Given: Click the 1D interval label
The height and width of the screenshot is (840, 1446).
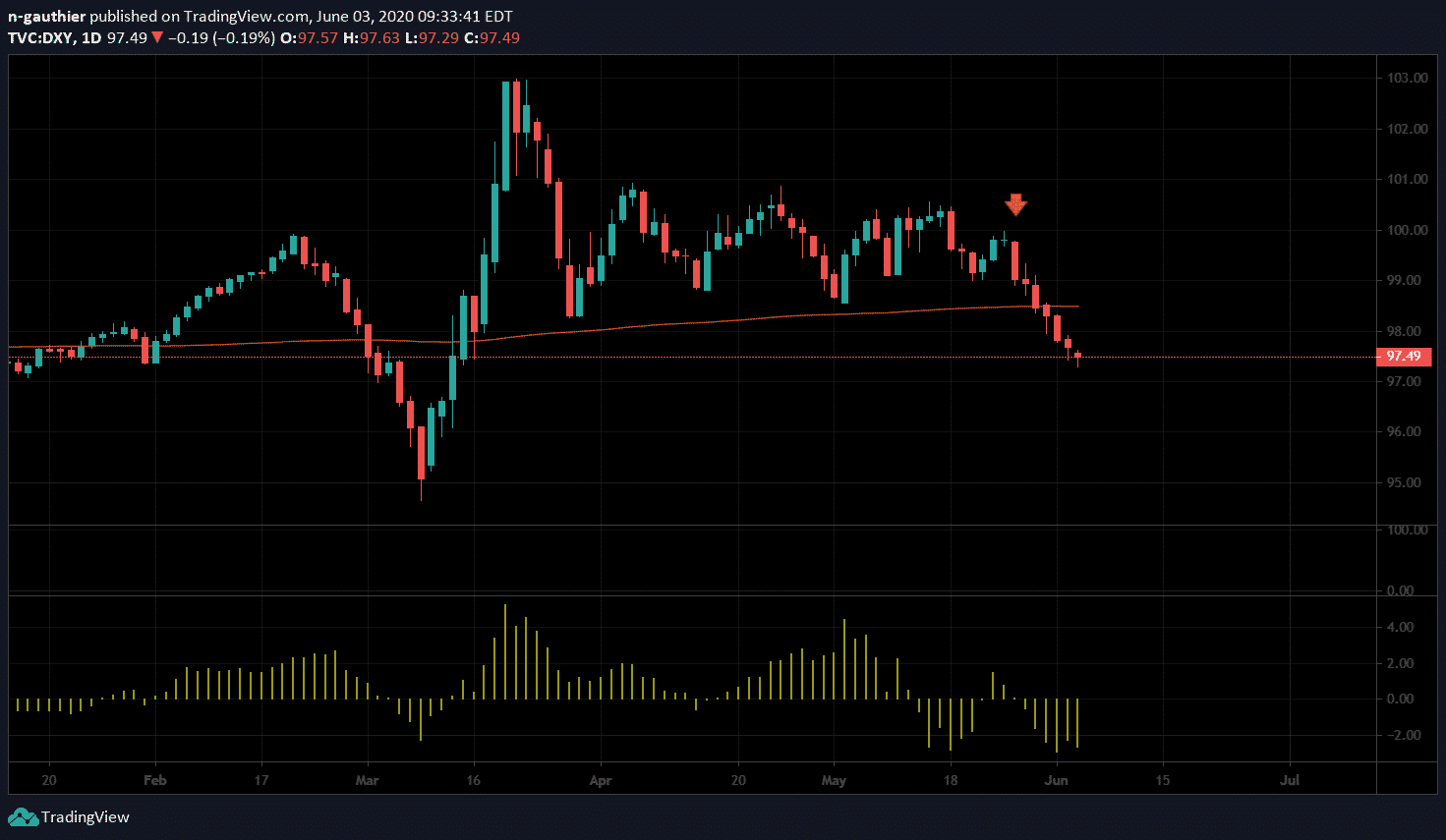Looking at the screenshot, I should [91, 38].
